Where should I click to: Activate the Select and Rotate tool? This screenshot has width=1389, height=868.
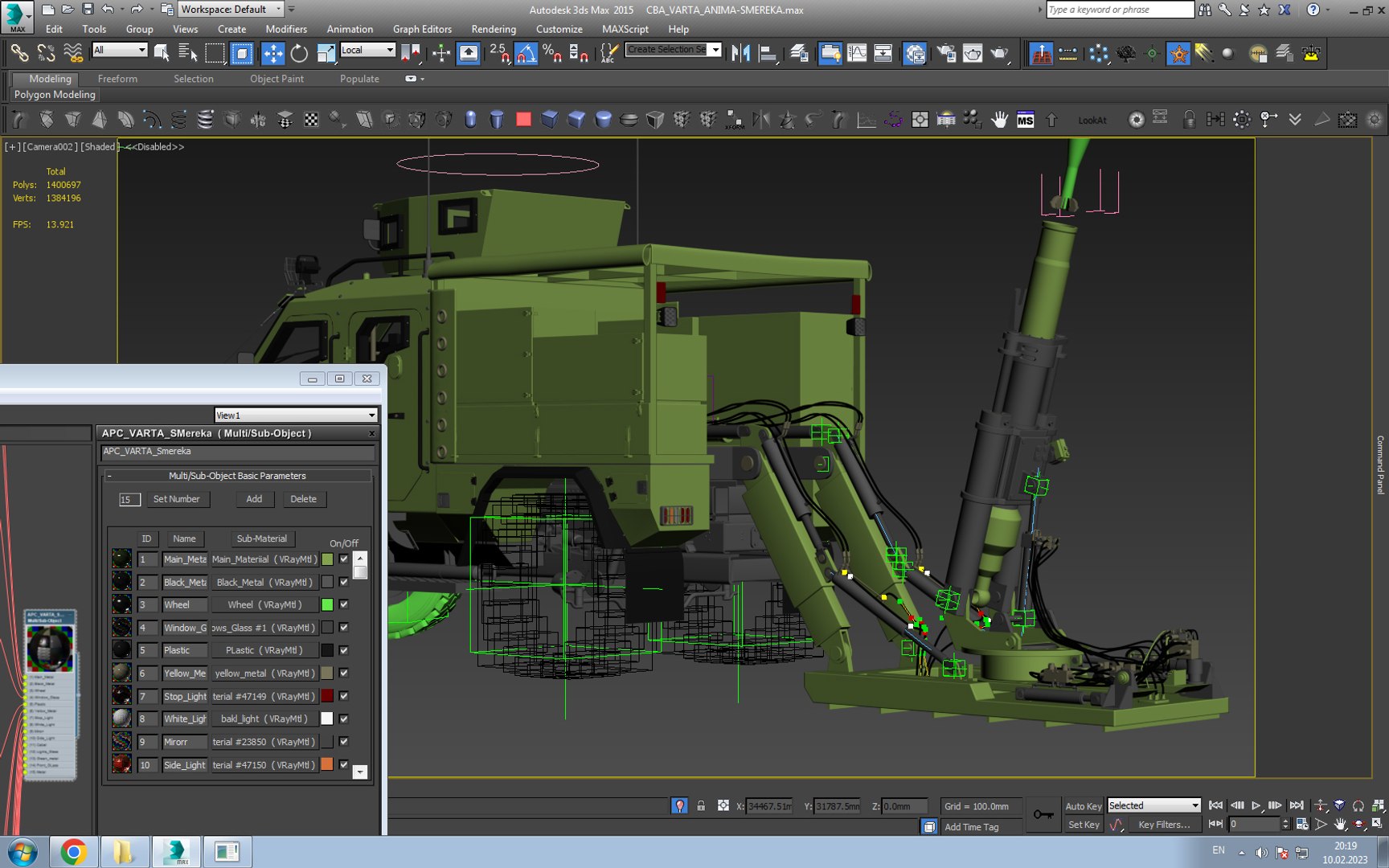(x=299, y=53)
